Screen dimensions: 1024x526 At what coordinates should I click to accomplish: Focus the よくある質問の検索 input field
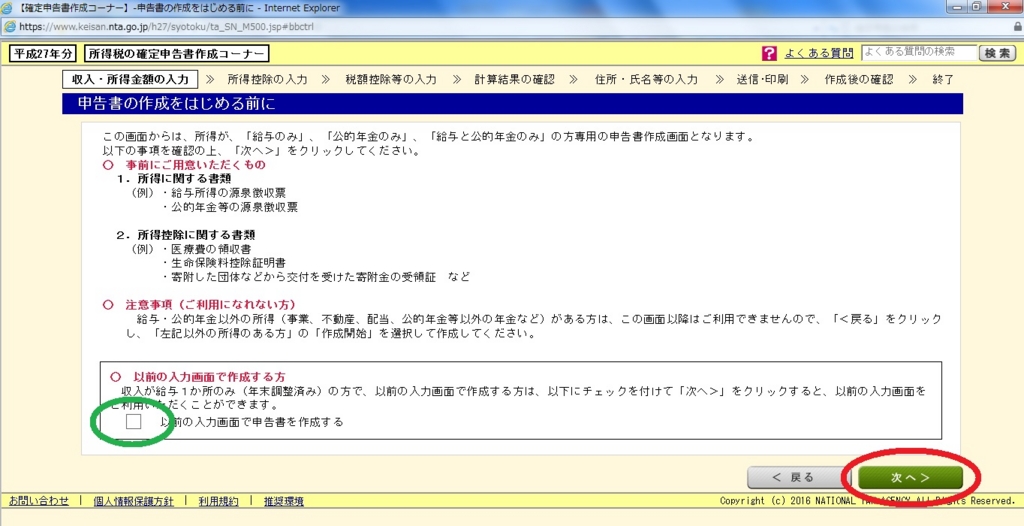point(920,52)
